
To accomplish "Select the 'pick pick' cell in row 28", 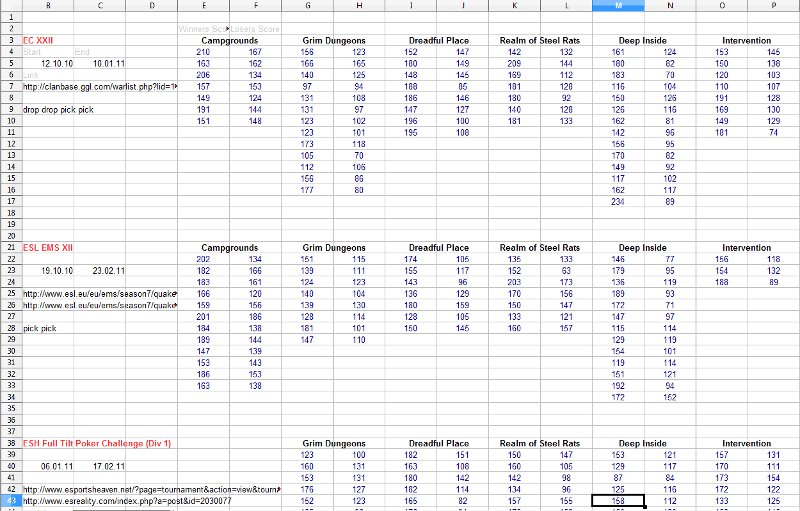I will 40,327.
